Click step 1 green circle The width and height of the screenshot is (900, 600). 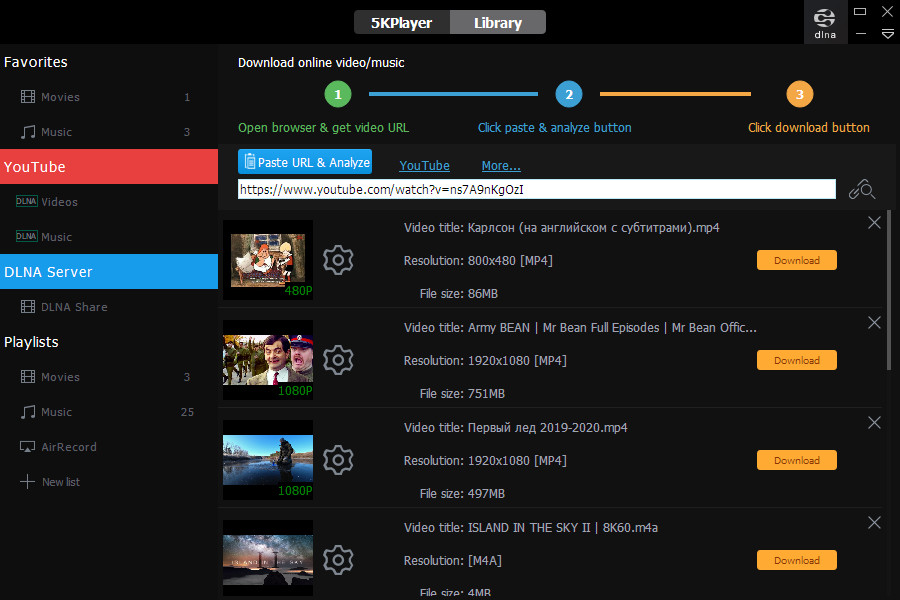(x=338, y=94)
